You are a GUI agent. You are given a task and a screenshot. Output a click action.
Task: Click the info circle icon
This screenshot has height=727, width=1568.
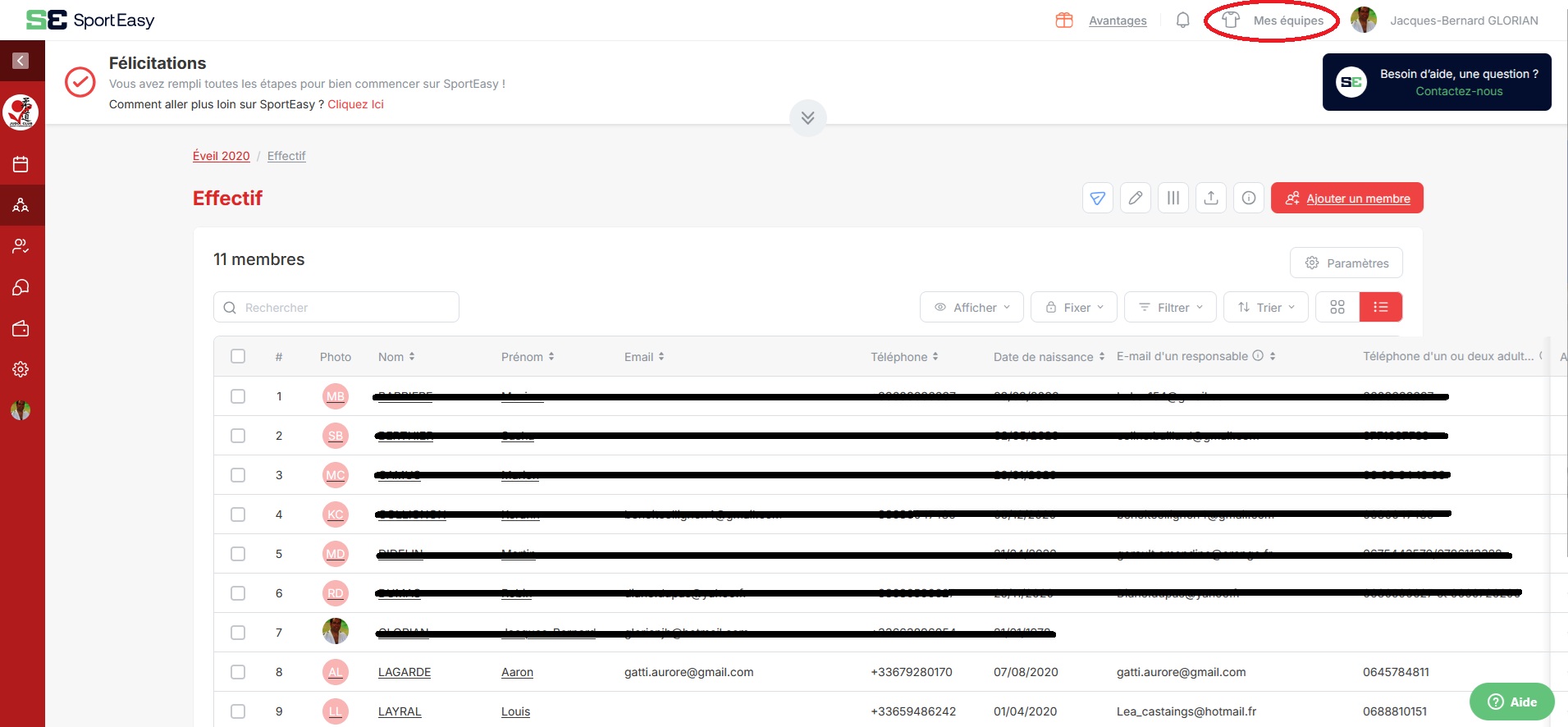(1248, 198)
